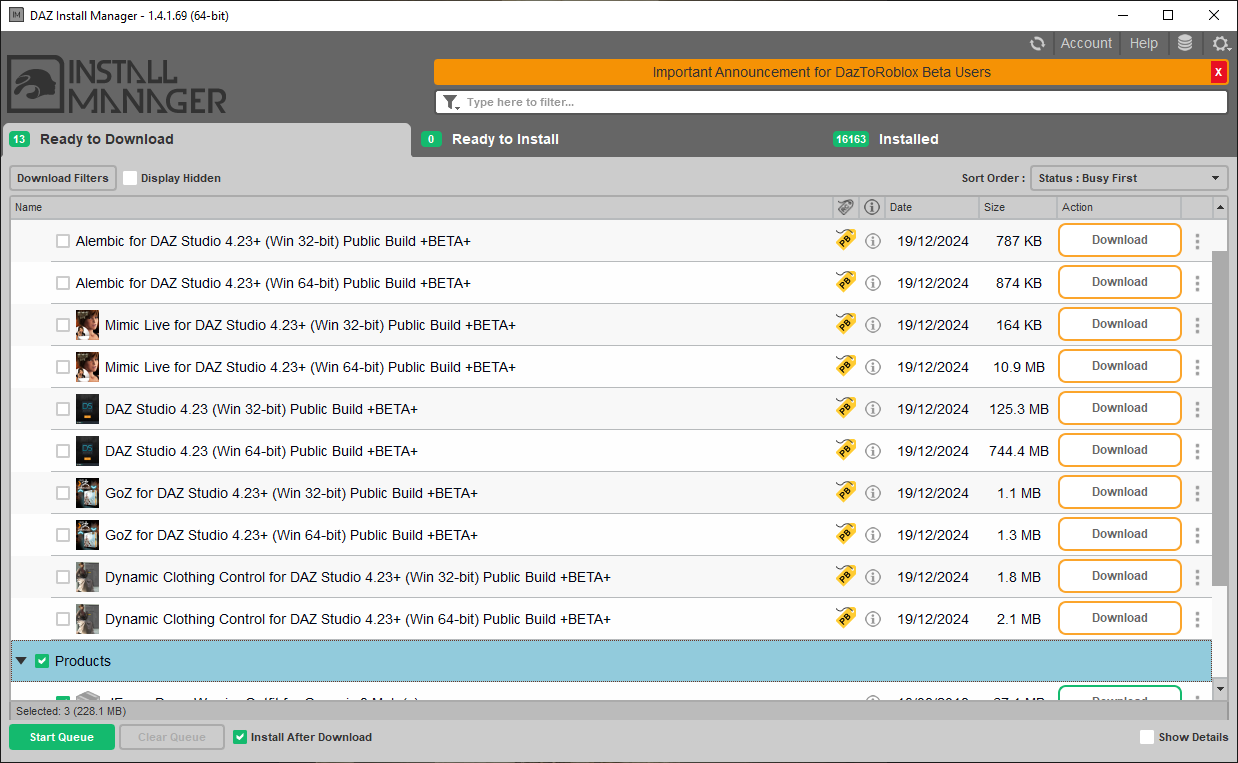Check Alembic Win 32-bit row checkbox
Screen dimensions: 1238x763
coord(63,241)
